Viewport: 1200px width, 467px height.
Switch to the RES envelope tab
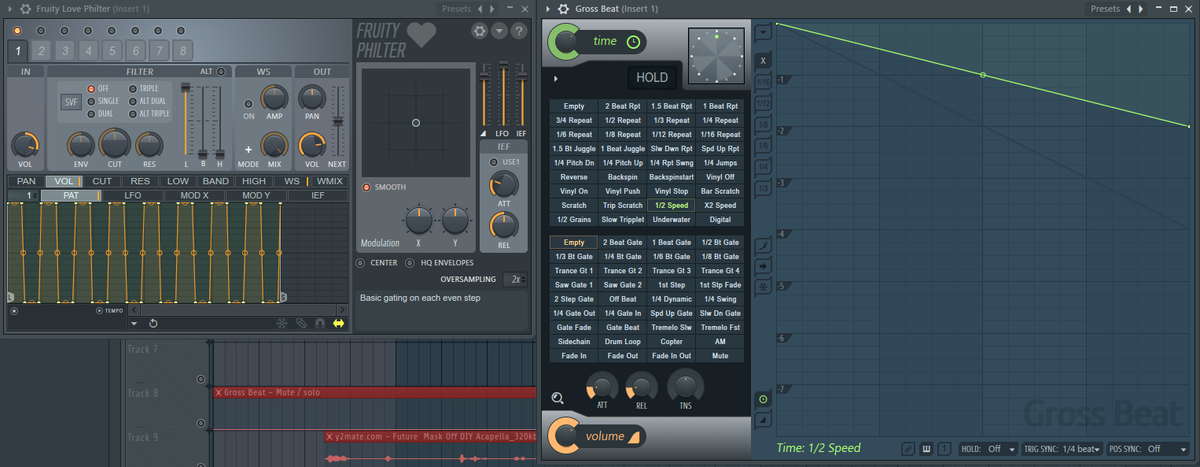click(x=140, y=181)
